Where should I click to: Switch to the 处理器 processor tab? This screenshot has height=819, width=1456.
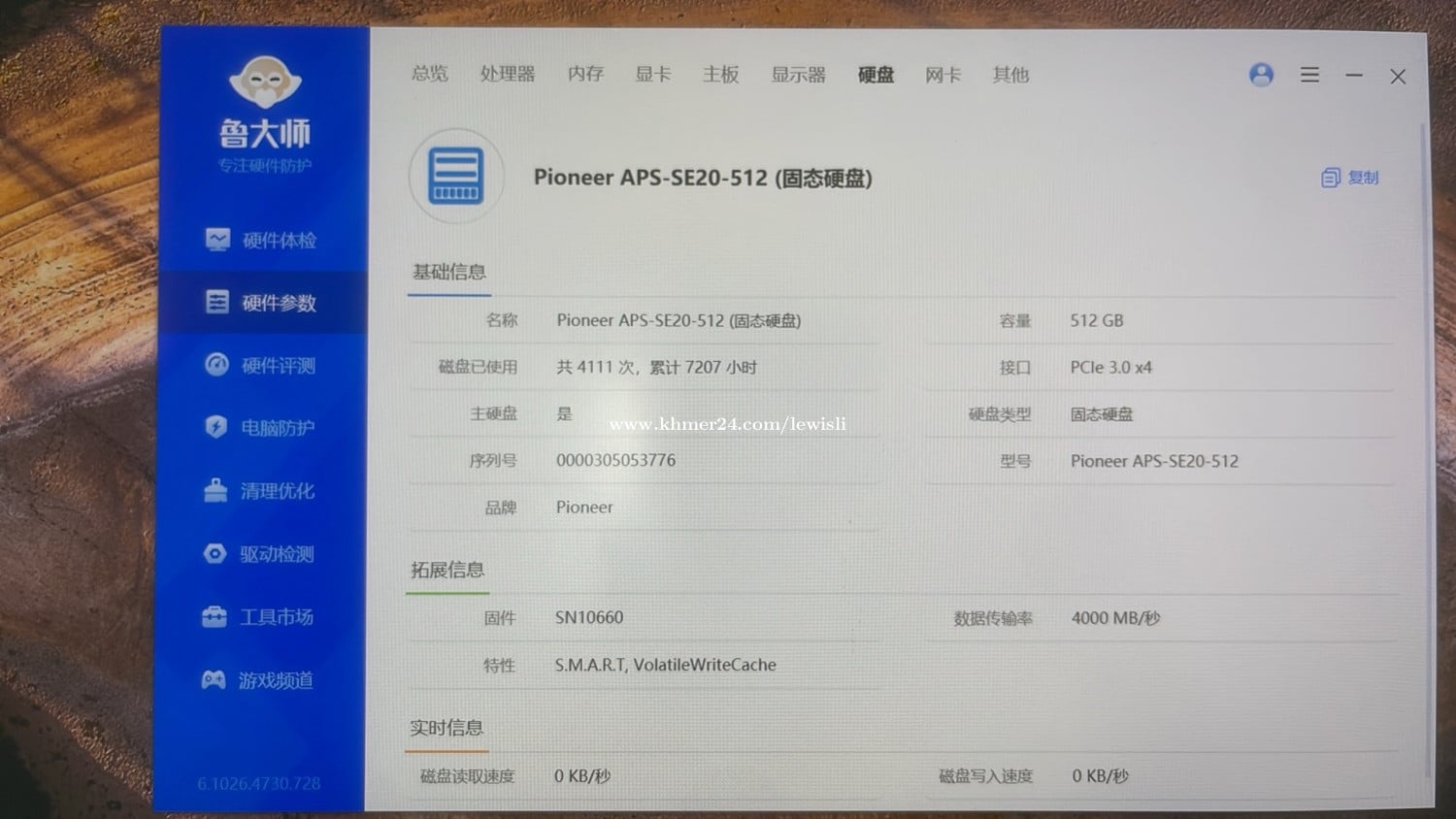[x=508, y=74]
